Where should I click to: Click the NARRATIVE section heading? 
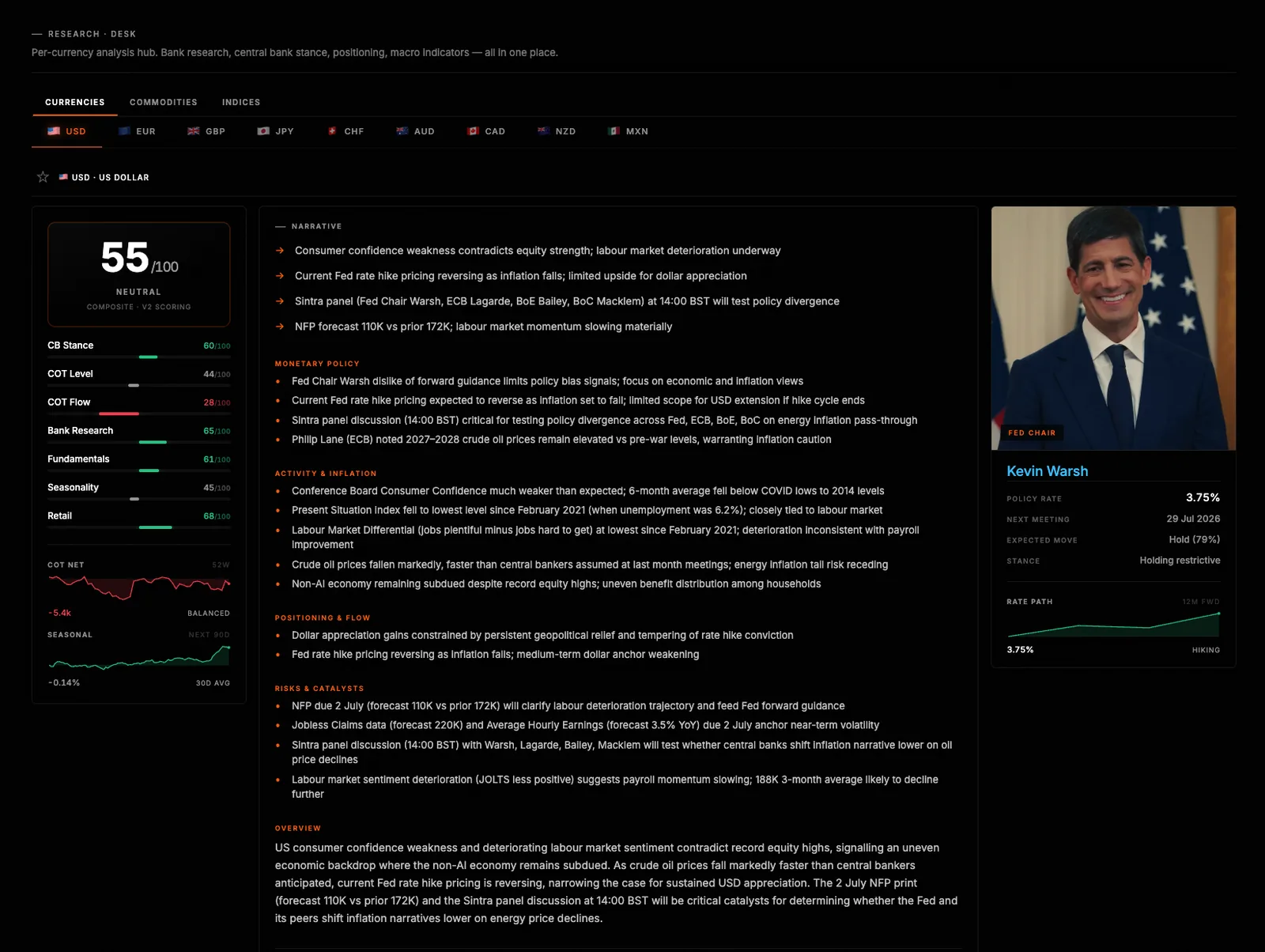316,226
